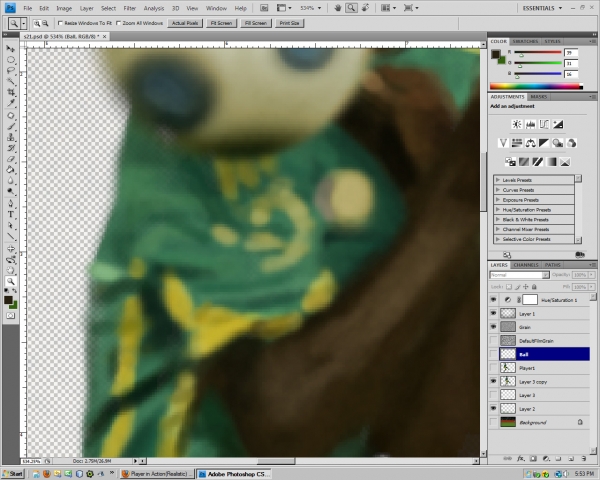The image size is (600, 480).
Task: Enable Zoom All Windows checkbox
Action: pyautogui.click(x=118, y=23)
